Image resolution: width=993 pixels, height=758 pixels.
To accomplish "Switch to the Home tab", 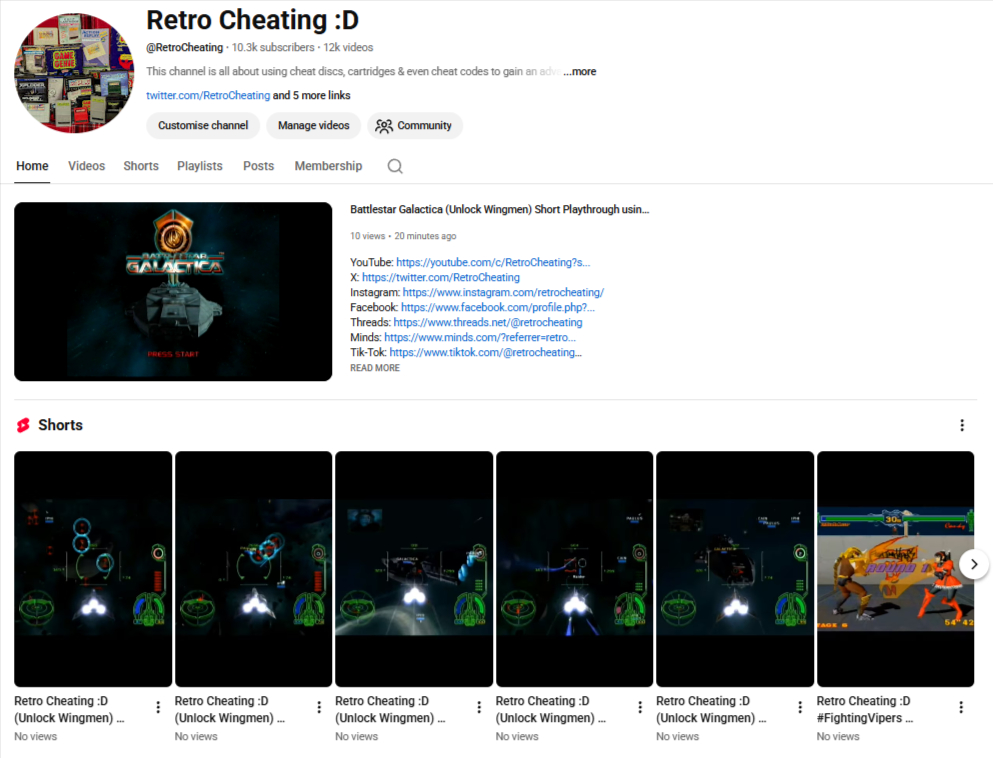I will (32, 166).
